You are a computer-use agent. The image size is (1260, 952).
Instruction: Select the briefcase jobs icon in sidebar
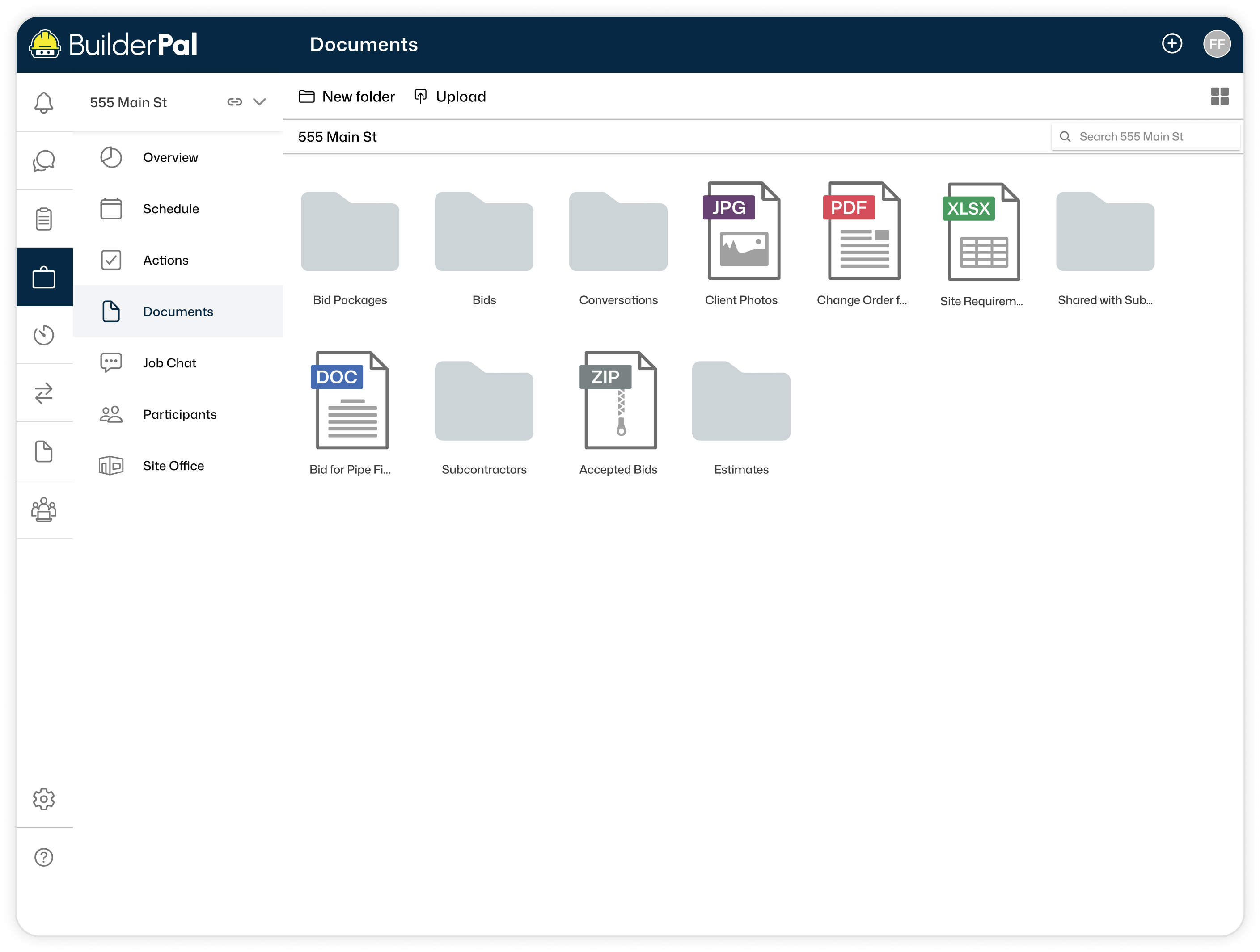pyautogui.click(x=44, y=277)
